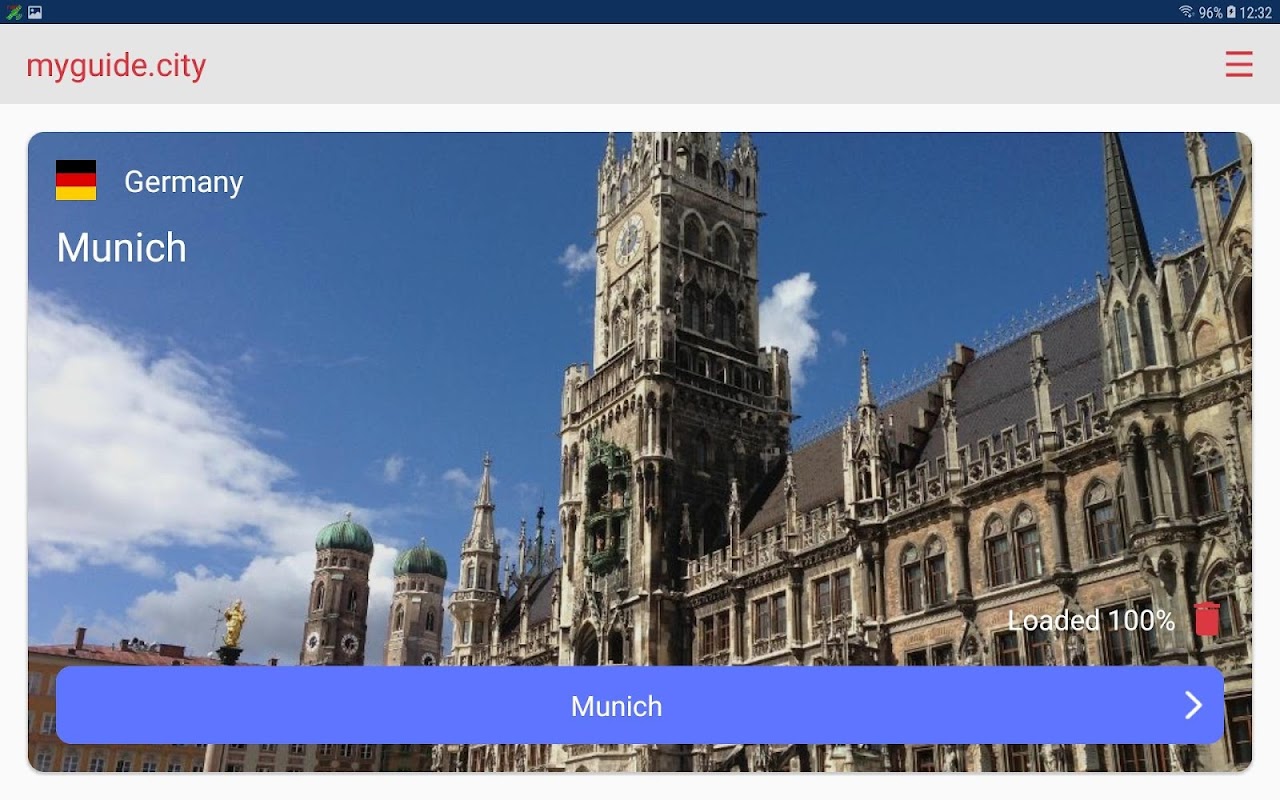Click the 12:32 clock in status bar
Image resolution: width=1280 pixels, height=800 pixels.
coord(1256,12)
